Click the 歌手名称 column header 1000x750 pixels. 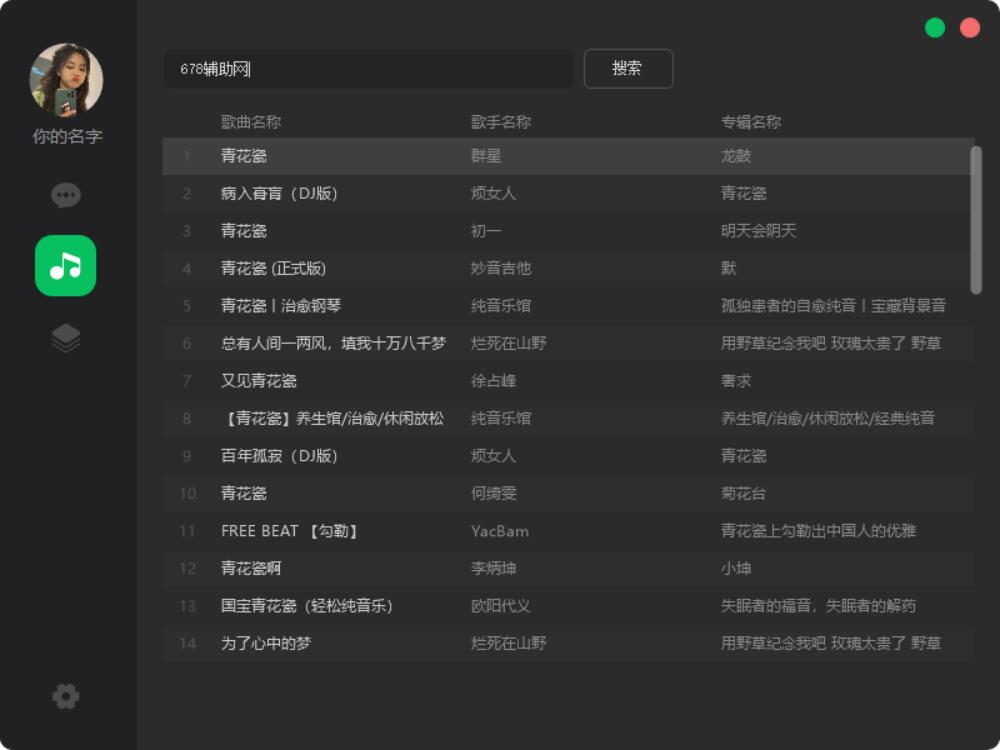(501, 122)
